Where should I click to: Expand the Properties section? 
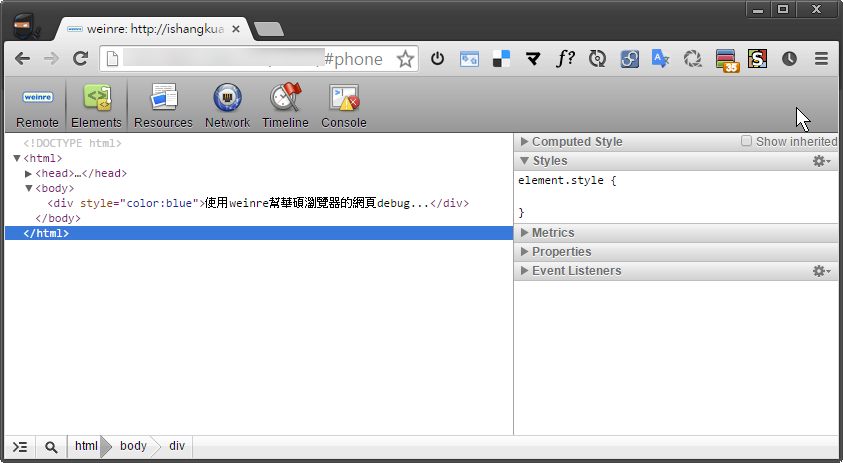point(561,252)
